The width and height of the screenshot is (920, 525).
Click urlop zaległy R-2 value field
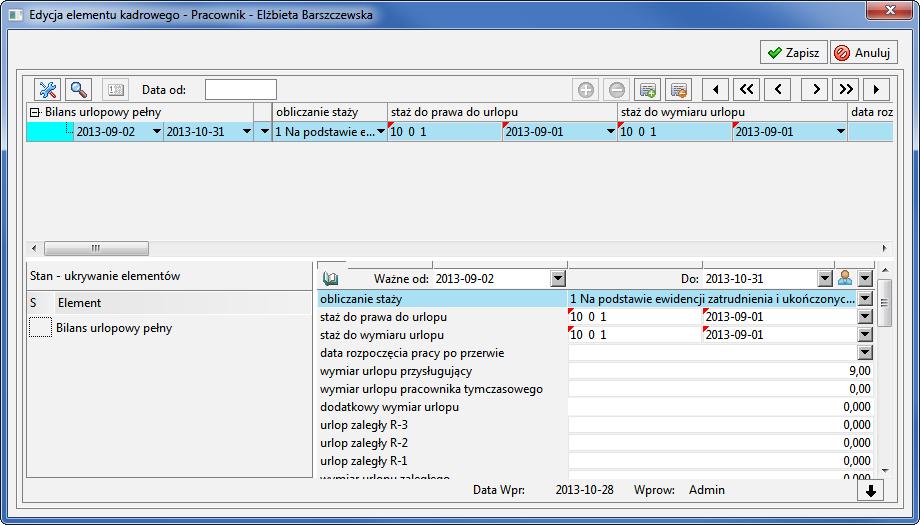[721, 443]
